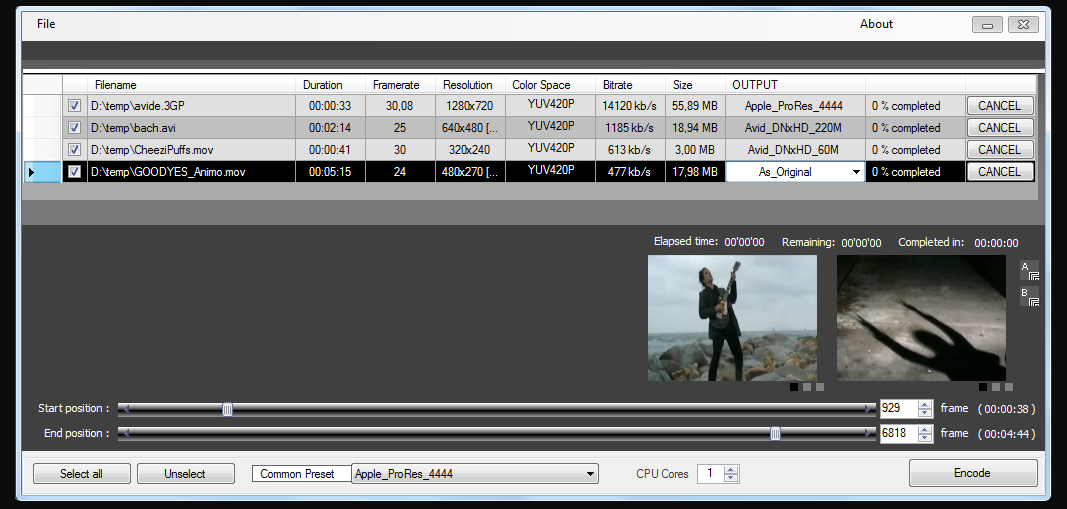Click left arrow on End position slider
Image resolution: width=1067 pixels, height=509 pixels.
pyautogui.click(x=123, y=433)
